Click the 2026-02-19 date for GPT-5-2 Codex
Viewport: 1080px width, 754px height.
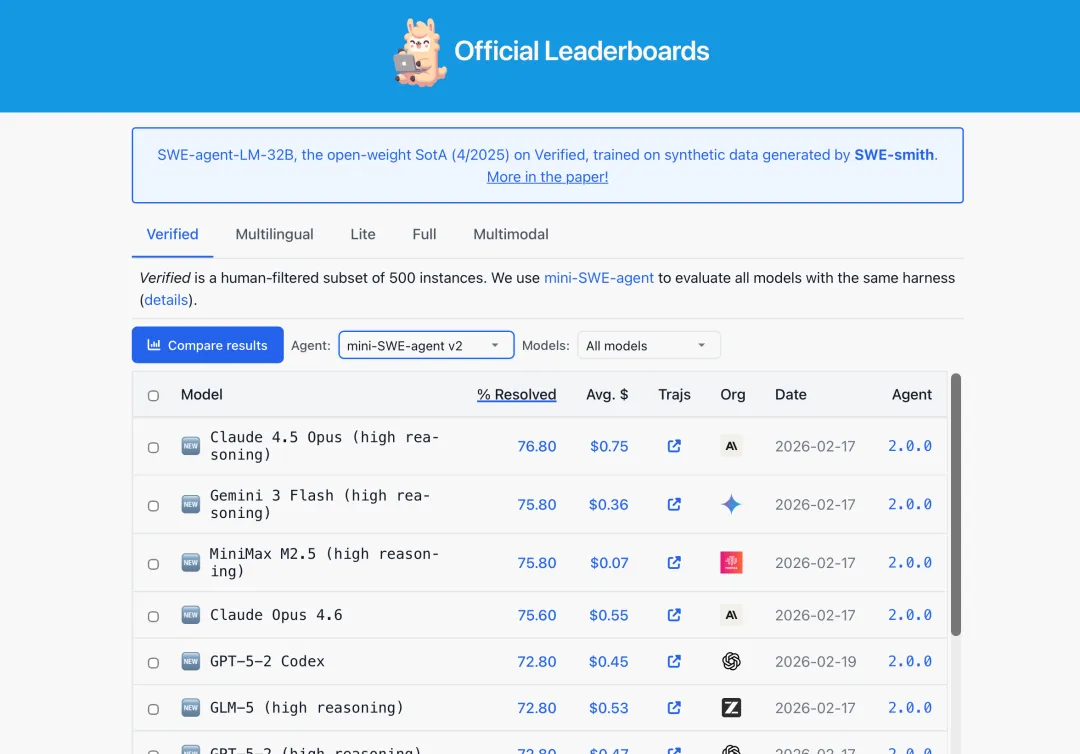pyautogui.click(x=816, y=662)
